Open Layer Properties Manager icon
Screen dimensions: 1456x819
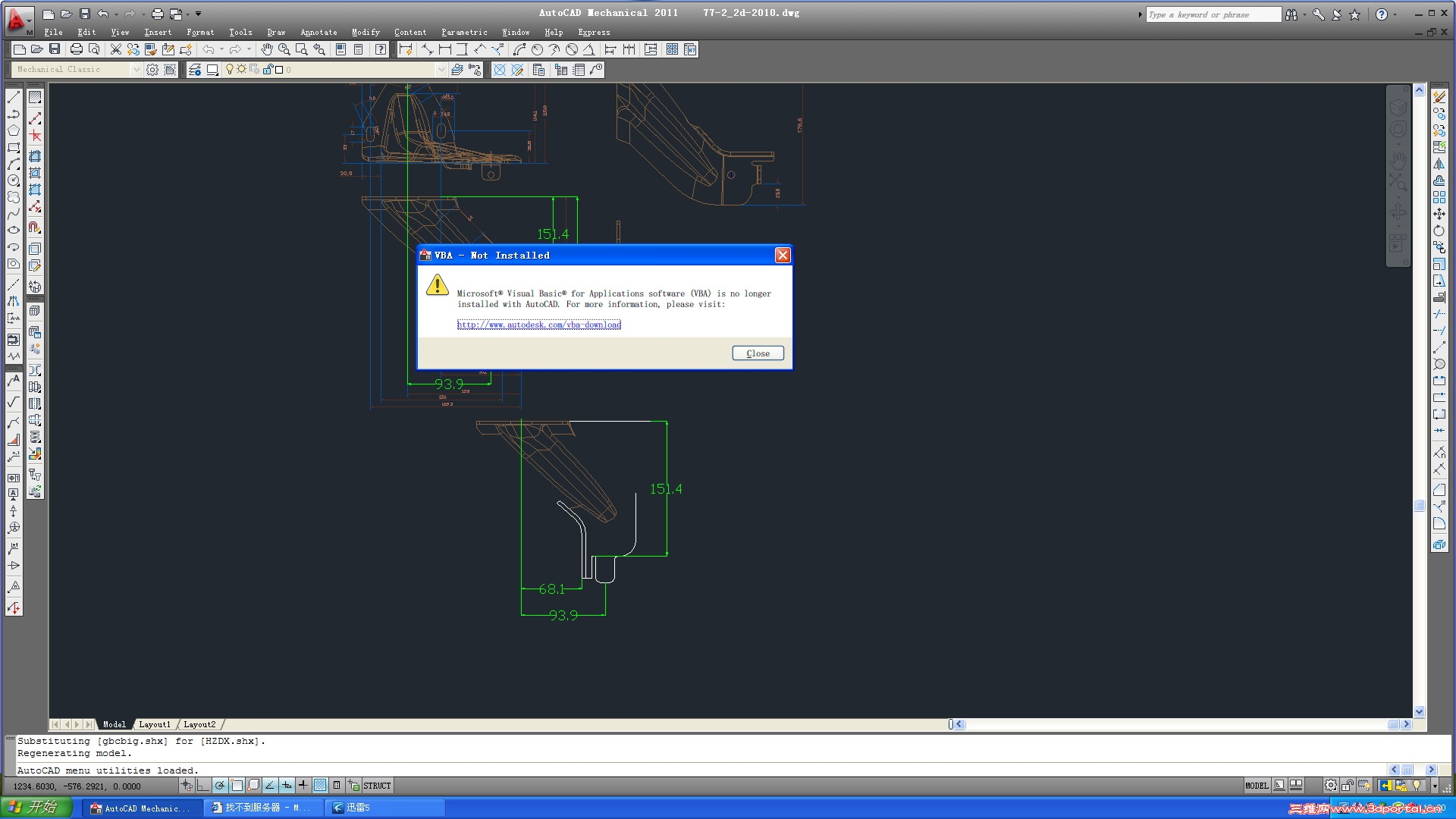(x=195, y=70)
